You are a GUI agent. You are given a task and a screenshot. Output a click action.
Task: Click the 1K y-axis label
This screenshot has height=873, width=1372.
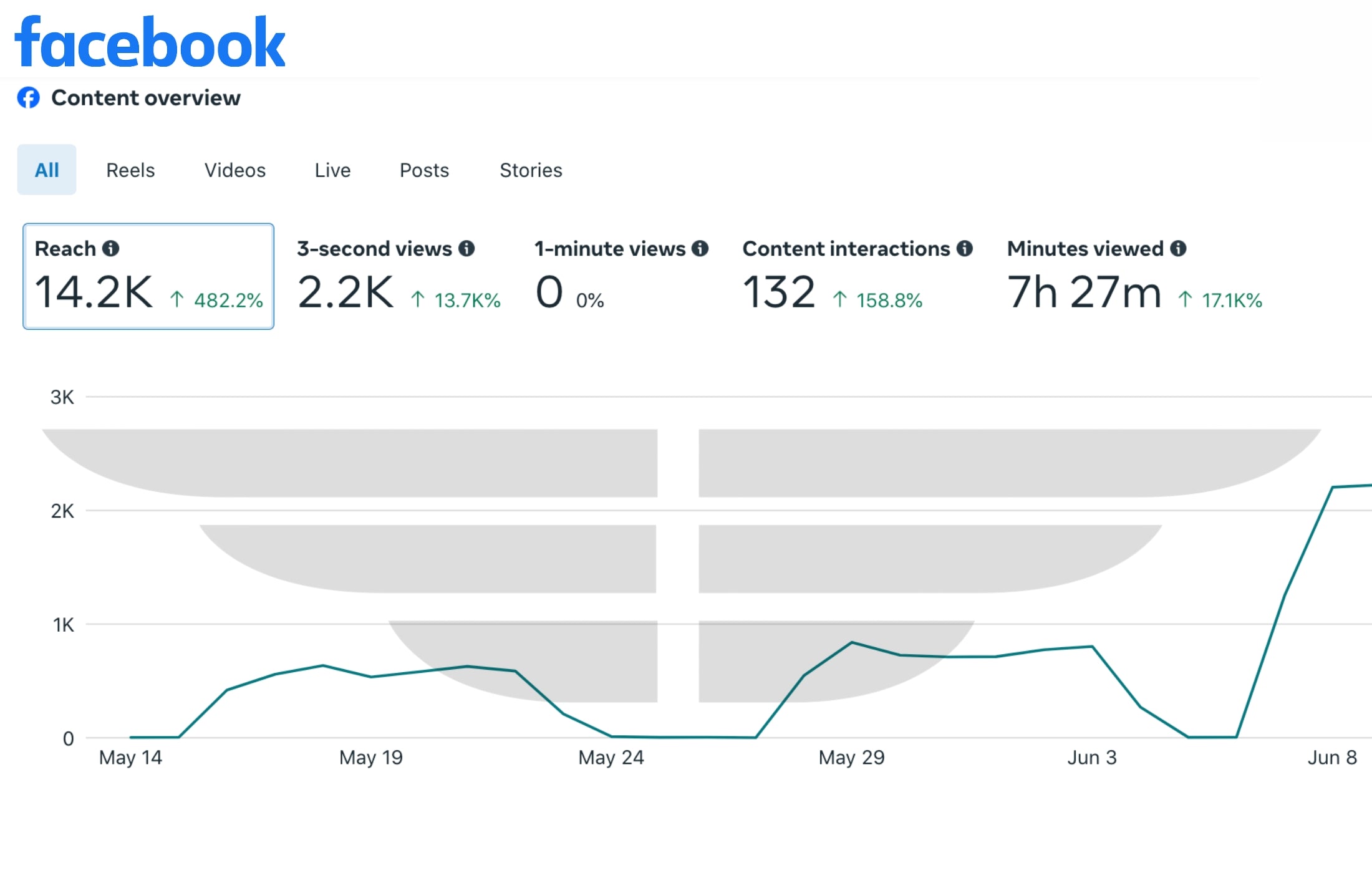63,625
